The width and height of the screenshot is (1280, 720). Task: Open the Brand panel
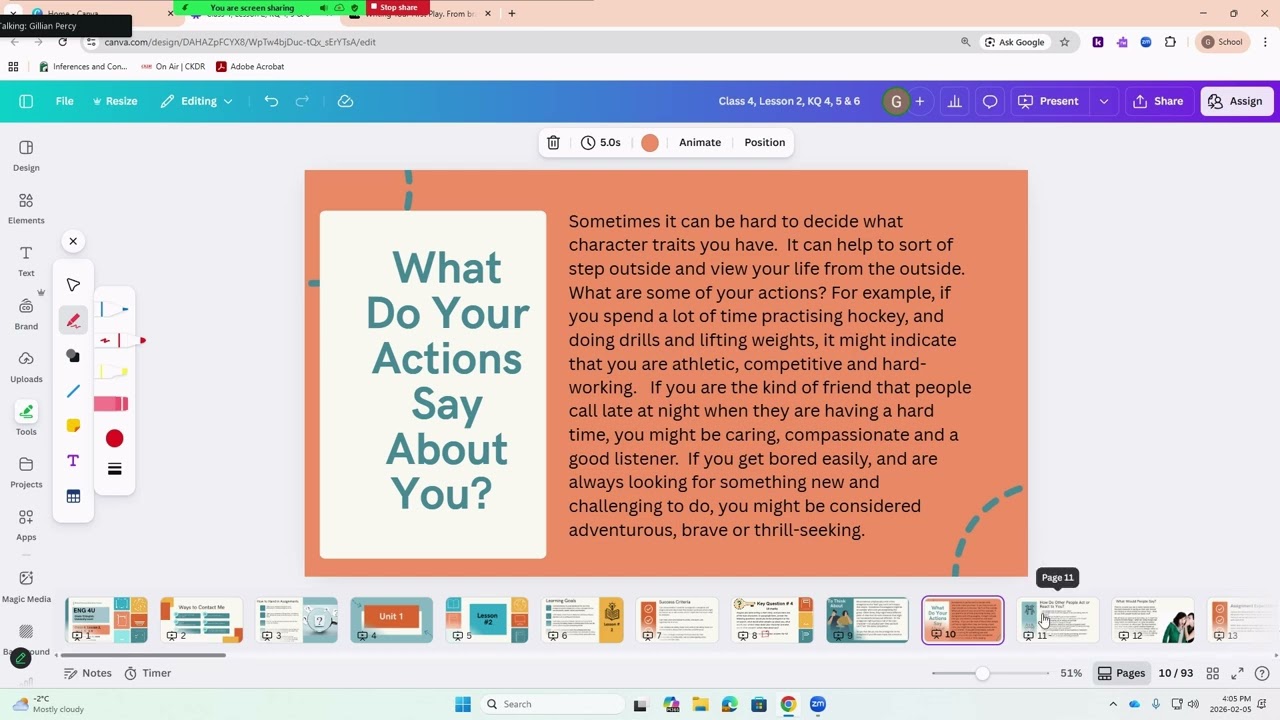click(26, 314)
